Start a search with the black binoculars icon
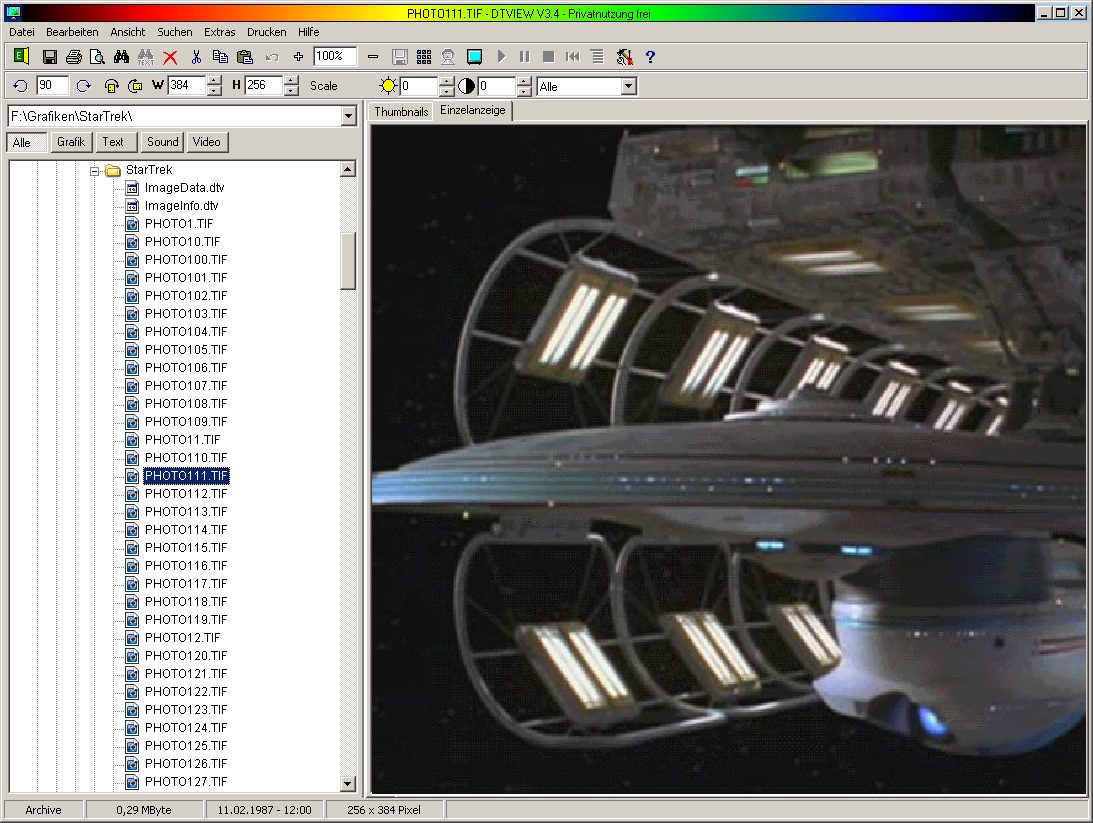1093x823 pixels. click(121, 57)
